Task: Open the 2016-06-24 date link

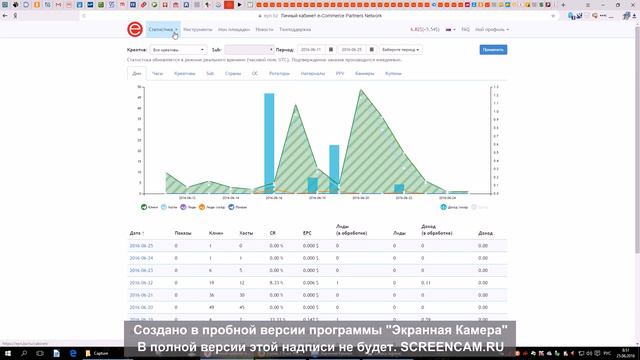Action: click(x=141, y=258)
